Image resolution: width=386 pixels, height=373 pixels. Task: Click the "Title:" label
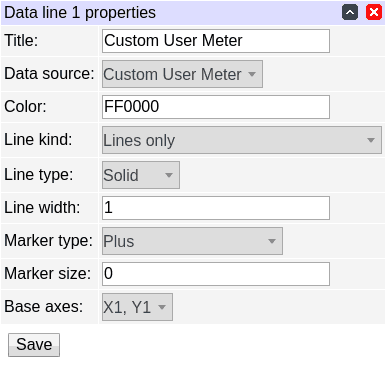point(21,41)
